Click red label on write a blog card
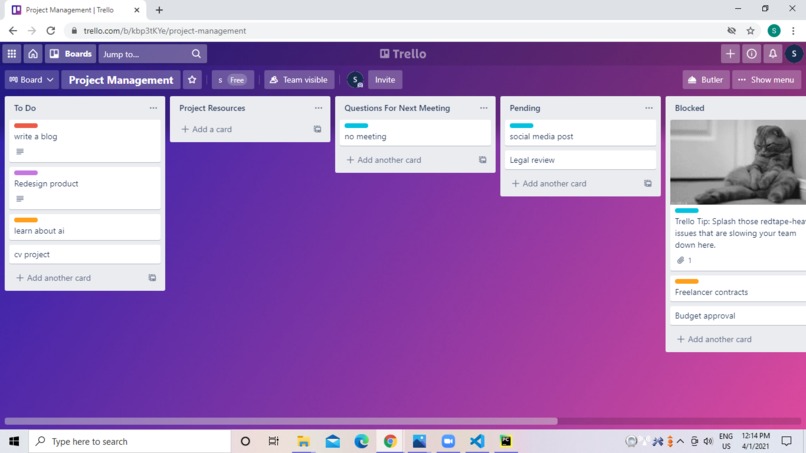Screen dimensions: 806x453 pyautogui.click(x=26, y=125)
